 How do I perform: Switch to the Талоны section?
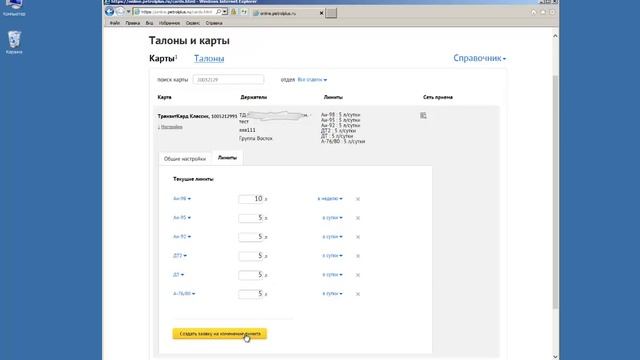click(x=209, y=59)
